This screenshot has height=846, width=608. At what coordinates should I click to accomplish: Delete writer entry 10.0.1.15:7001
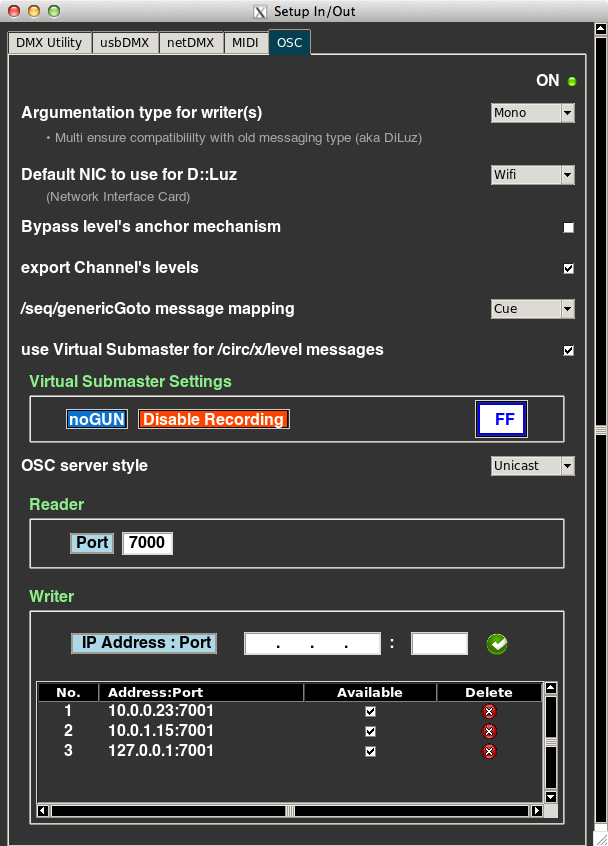pyautogui.click(x=489, y=731)
